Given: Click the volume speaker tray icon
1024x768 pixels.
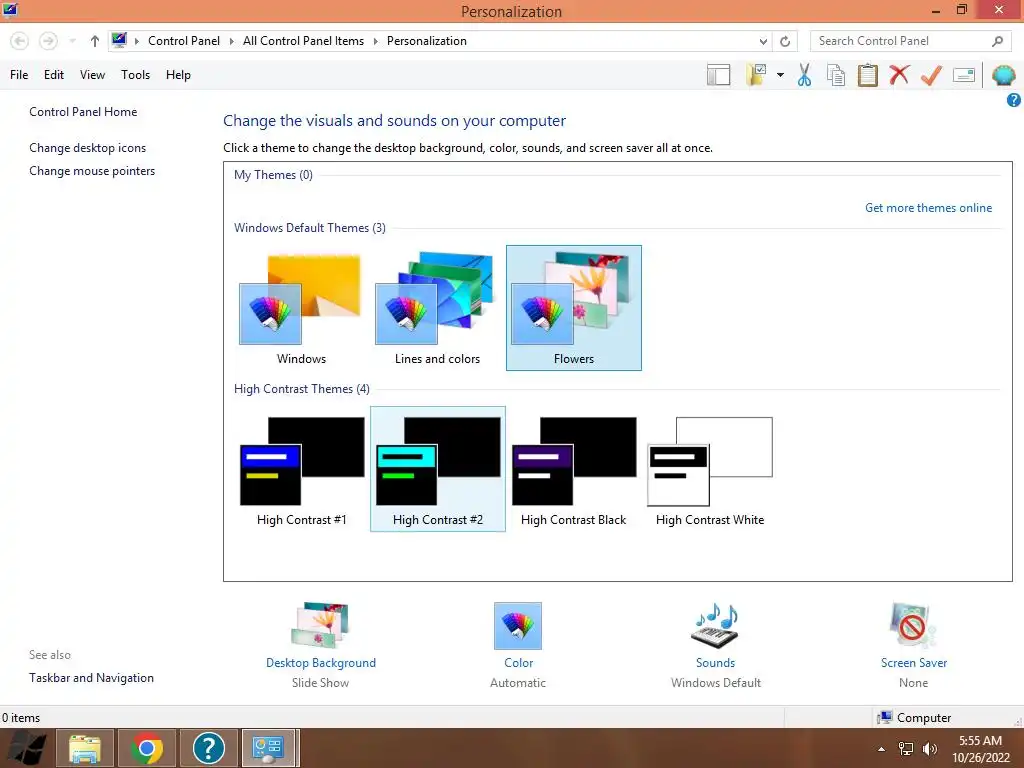Looking at the screenshot, I should click(930, 749).
